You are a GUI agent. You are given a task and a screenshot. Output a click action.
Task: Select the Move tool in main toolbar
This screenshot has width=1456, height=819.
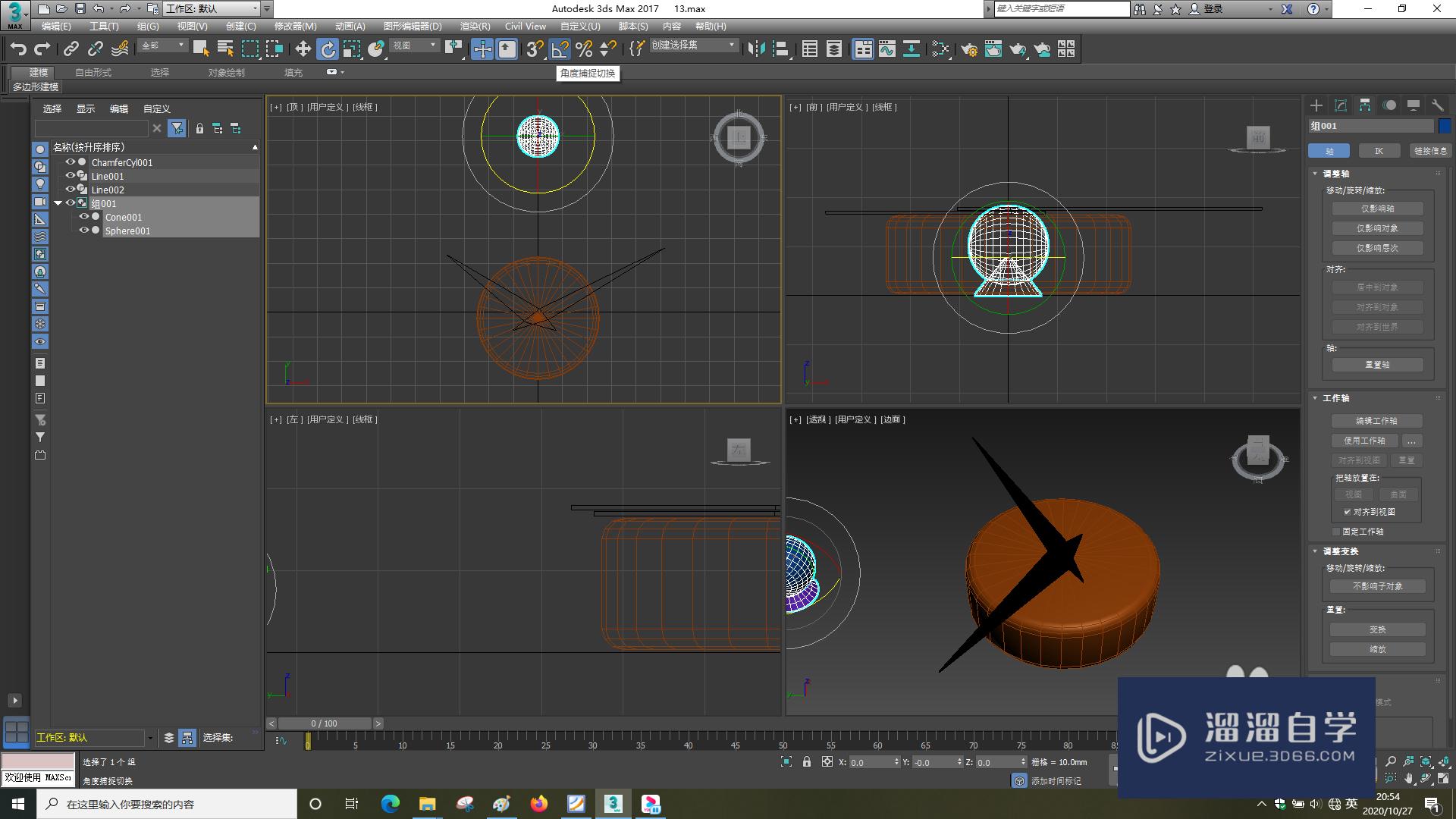303,49
